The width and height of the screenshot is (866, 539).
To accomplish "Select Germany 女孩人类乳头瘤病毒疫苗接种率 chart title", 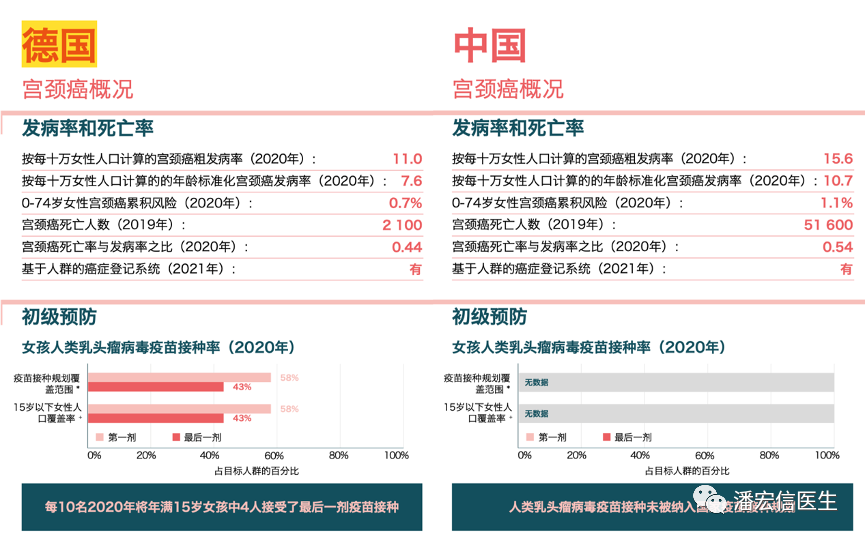I will (x=159, y=347).
